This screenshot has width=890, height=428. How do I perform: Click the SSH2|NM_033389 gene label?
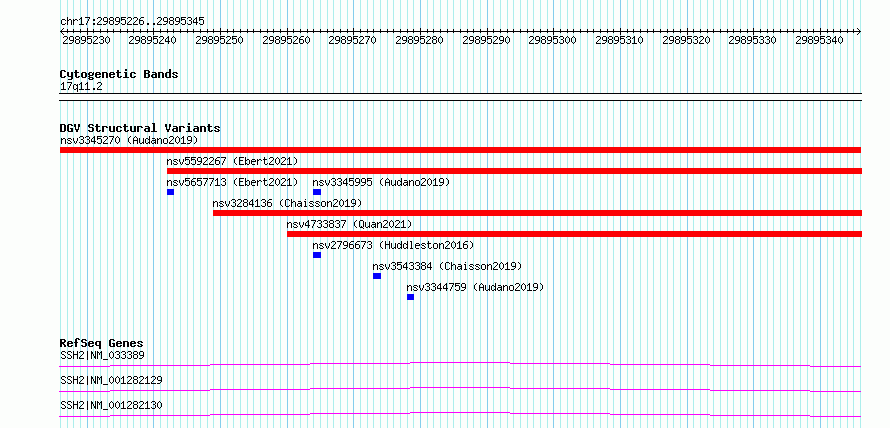click(102, 355)
